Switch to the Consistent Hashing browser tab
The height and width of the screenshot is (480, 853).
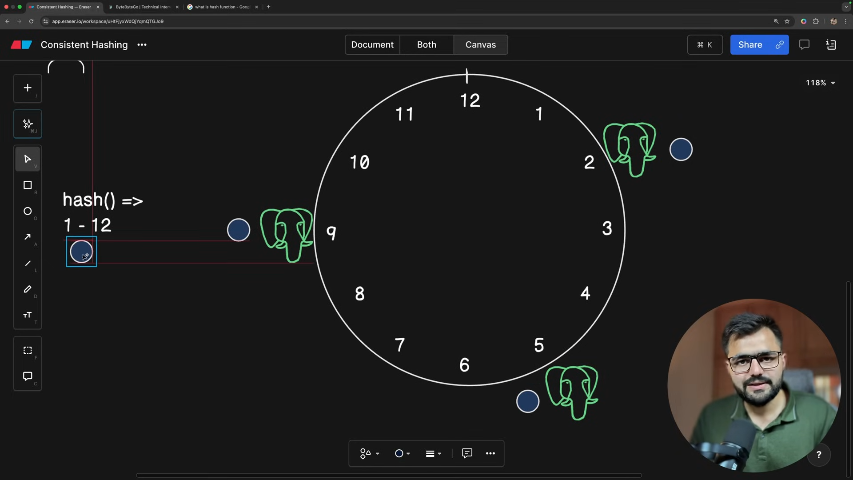click(x=63, y=7)
